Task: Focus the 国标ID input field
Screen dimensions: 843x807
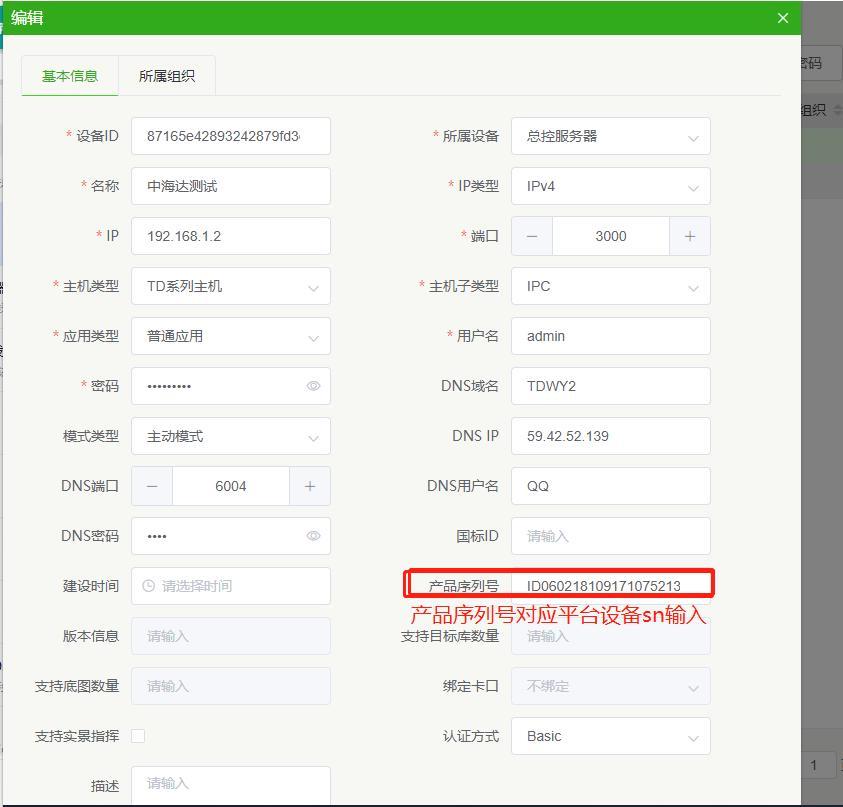Action: pos(610,536)
